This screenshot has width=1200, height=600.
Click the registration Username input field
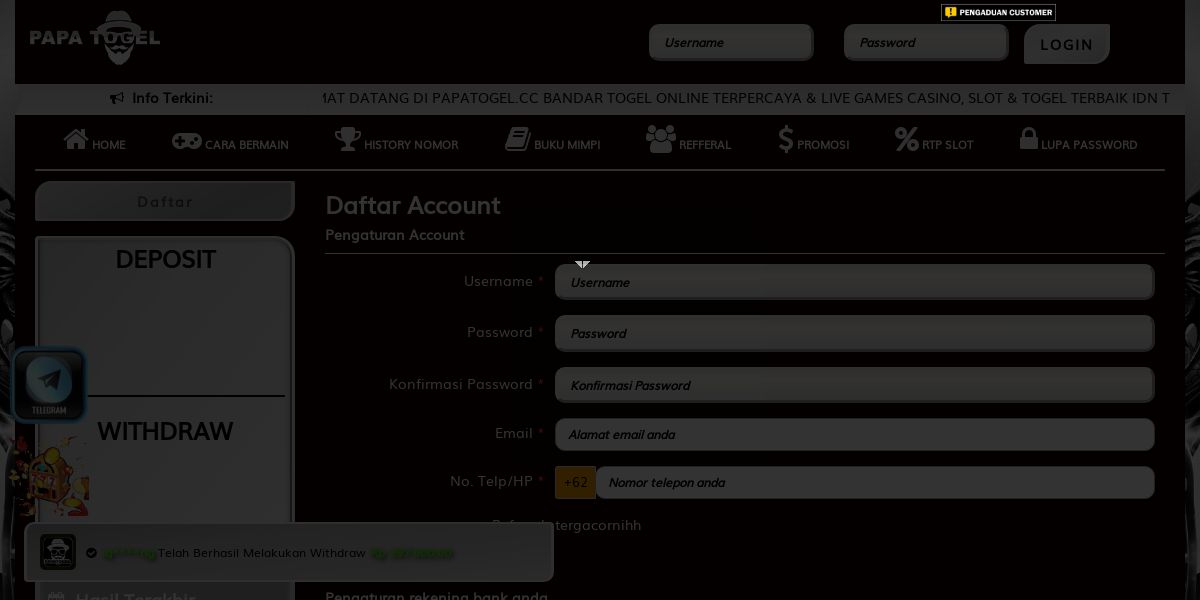point(855,282)
